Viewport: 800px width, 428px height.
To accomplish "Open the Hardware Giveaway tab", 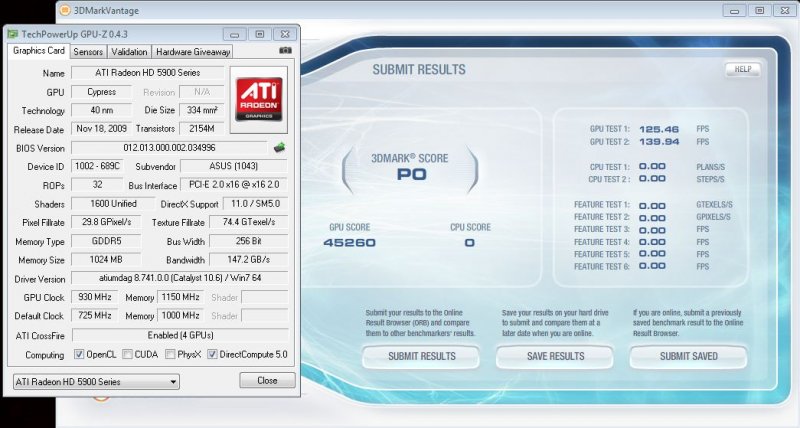I will point(193,52).
